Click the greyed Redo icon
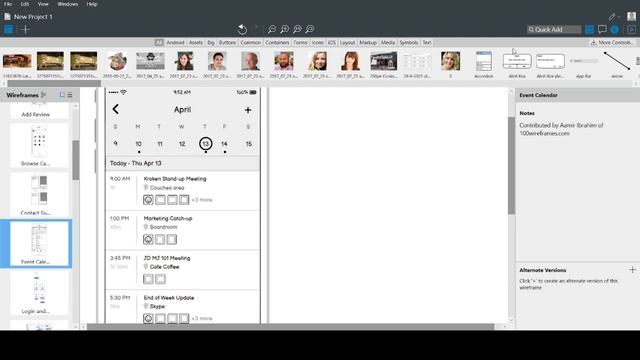Screen dimensions: 640x360 click(256, 29)
